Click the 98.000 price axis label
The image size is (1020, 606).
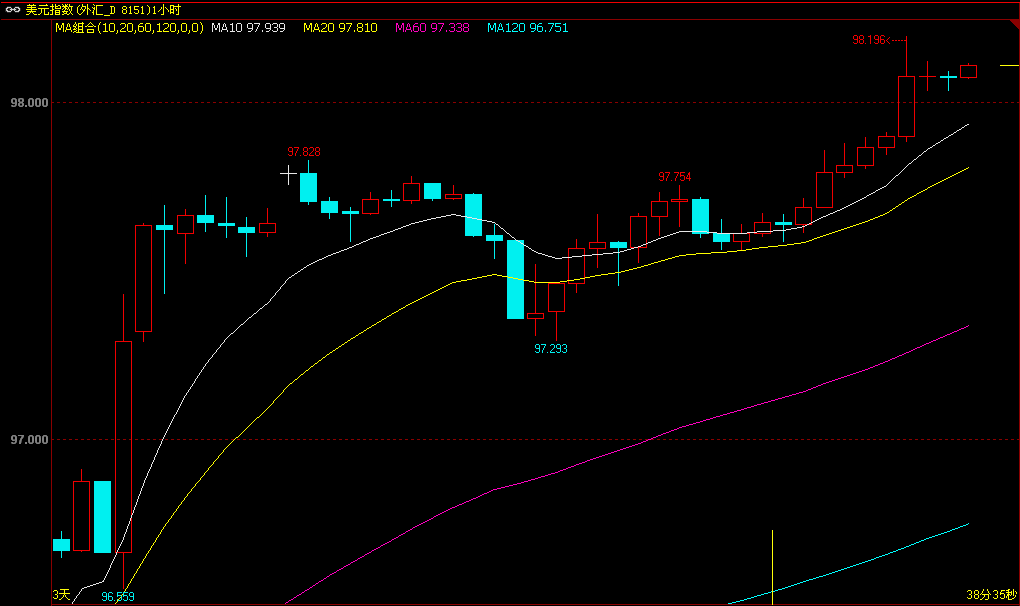point(29,103)
